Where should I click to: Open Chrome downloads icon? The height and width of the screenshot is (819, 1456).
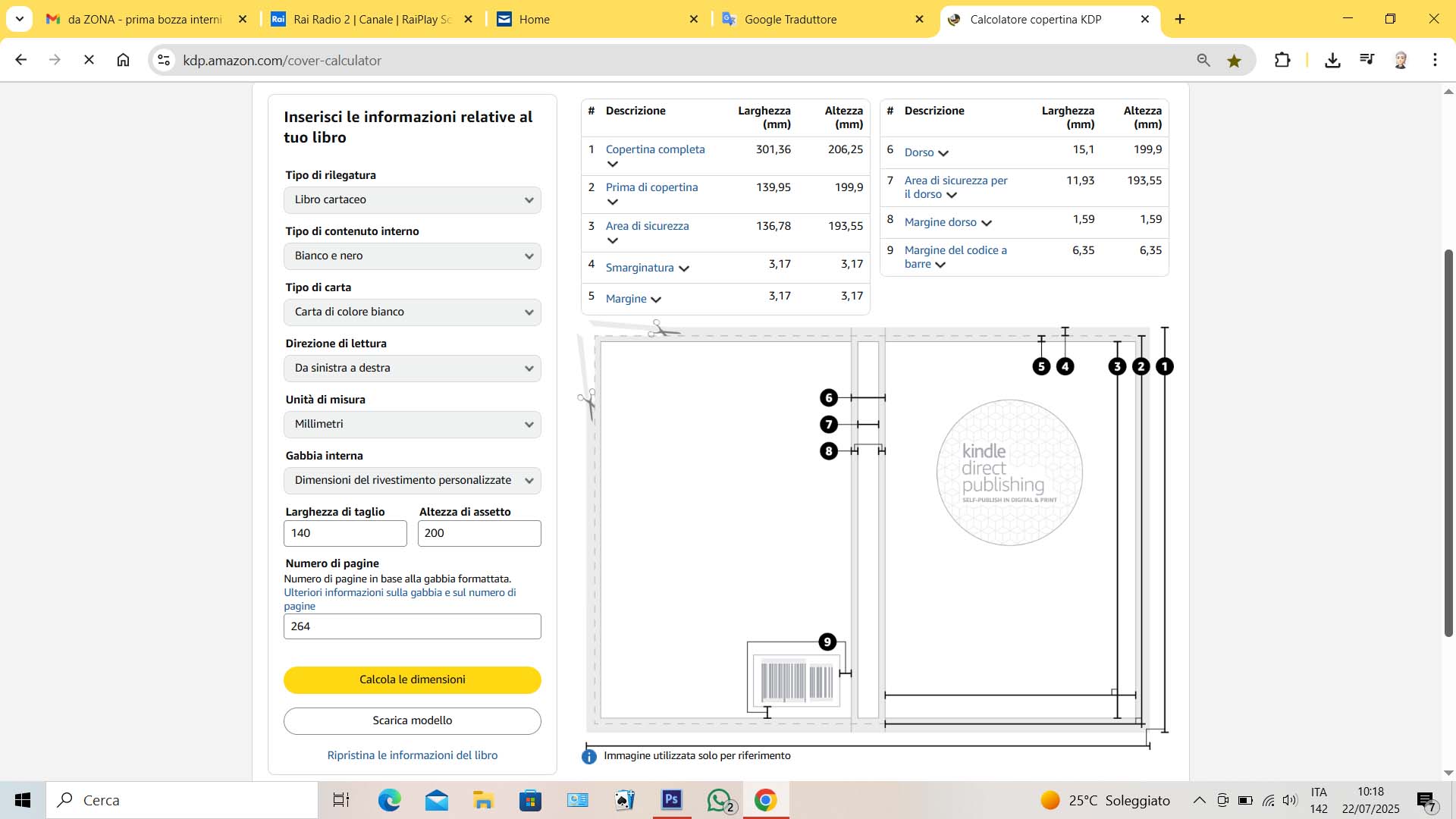[x=1332, y=60]
